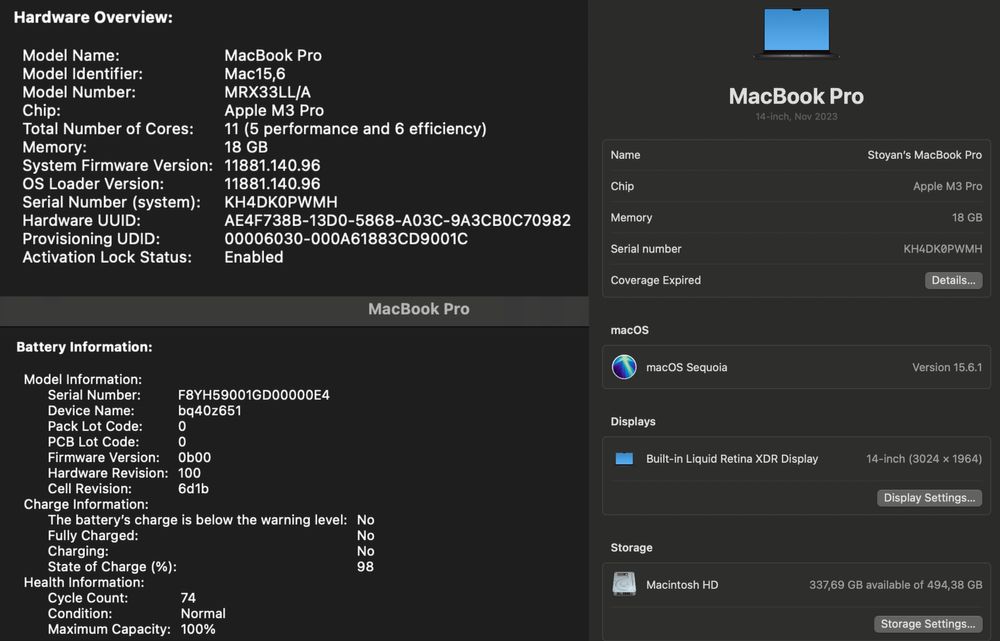Click Hardware Revision value '100'
Screen dimensions: 1000x641
point(189,473)
